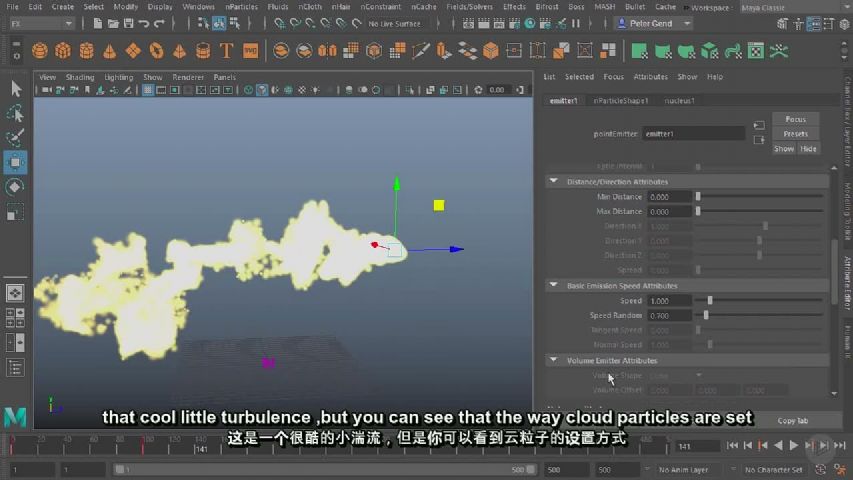This screenshot has width=853, height=480.
Task: Open four-view layout in left sidebar
Action: tap(15, 317)
